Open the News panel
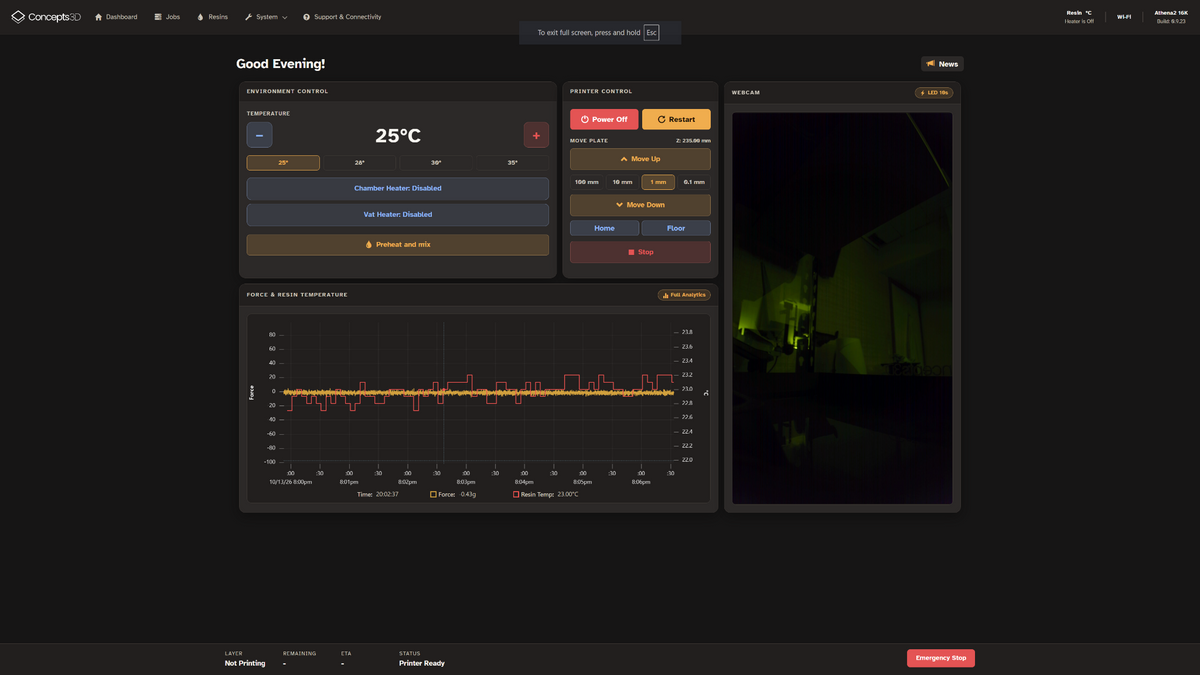 [942, 64]
